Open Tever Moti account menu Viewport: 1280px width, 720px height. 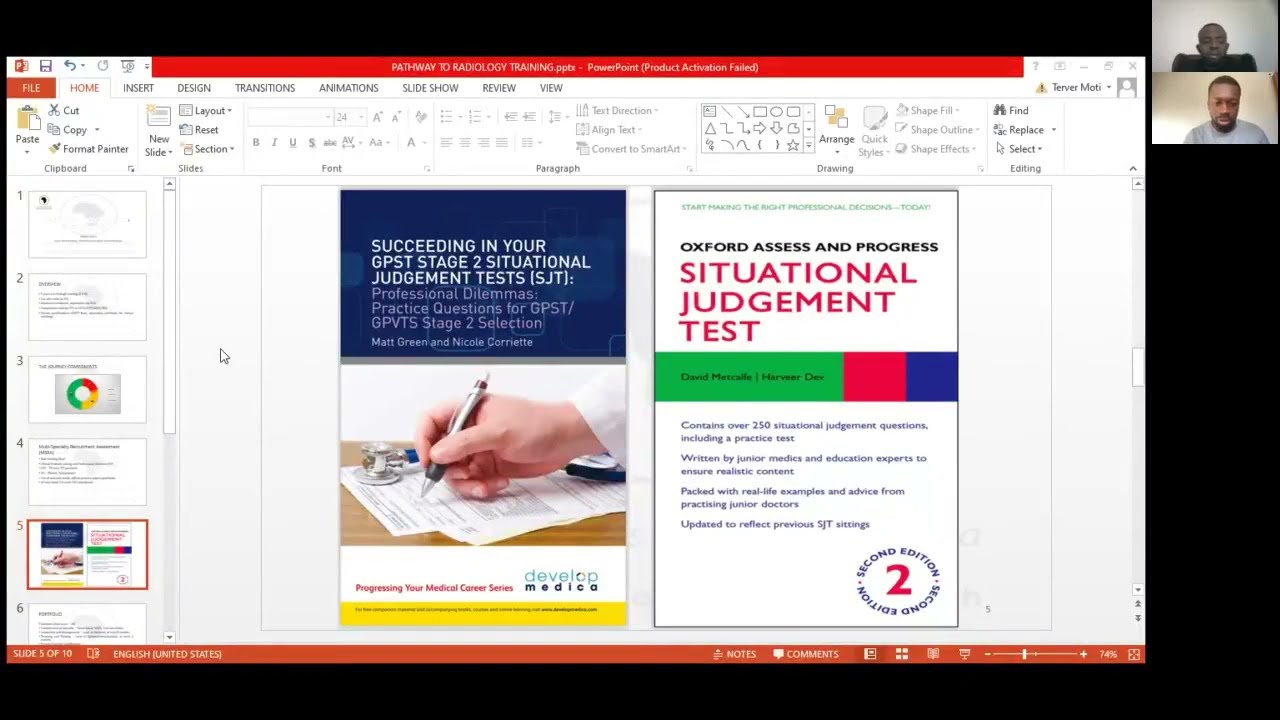click(1081, 87)
